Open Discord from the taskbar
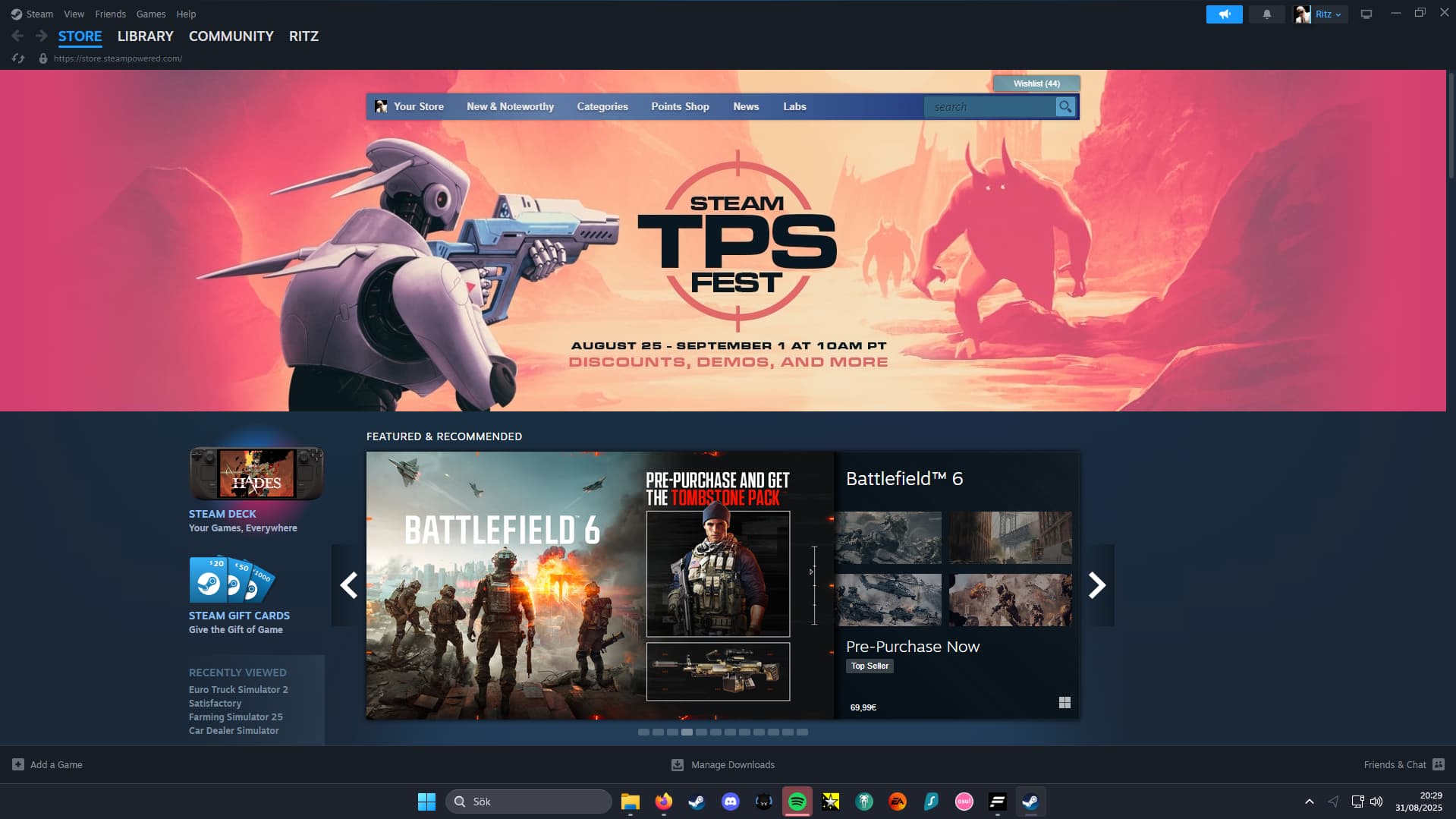The image size is (1456, 819). (x=730, y=802)
